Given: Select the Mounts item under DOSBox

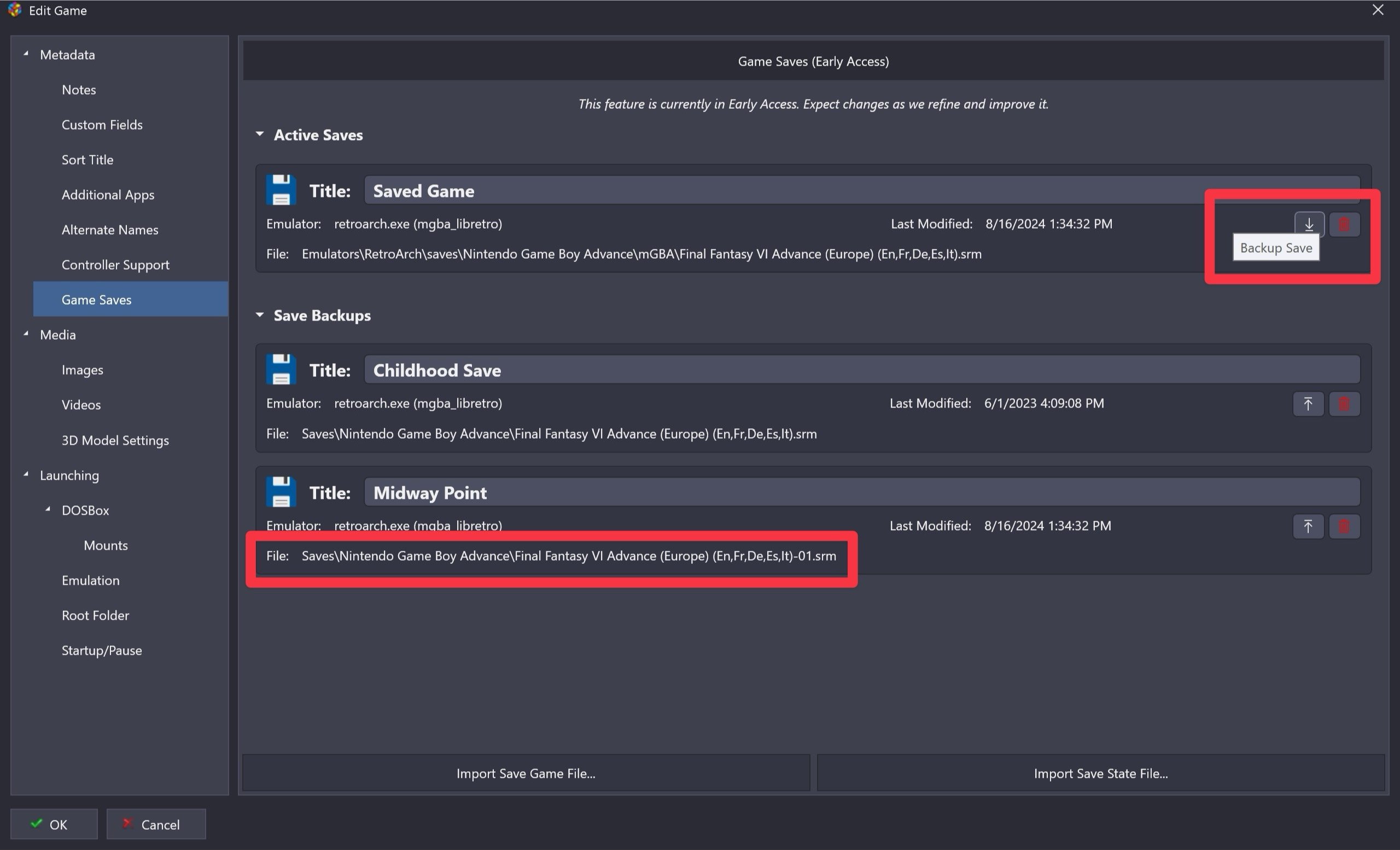Looking at the screenshot, I should [106, 545].
